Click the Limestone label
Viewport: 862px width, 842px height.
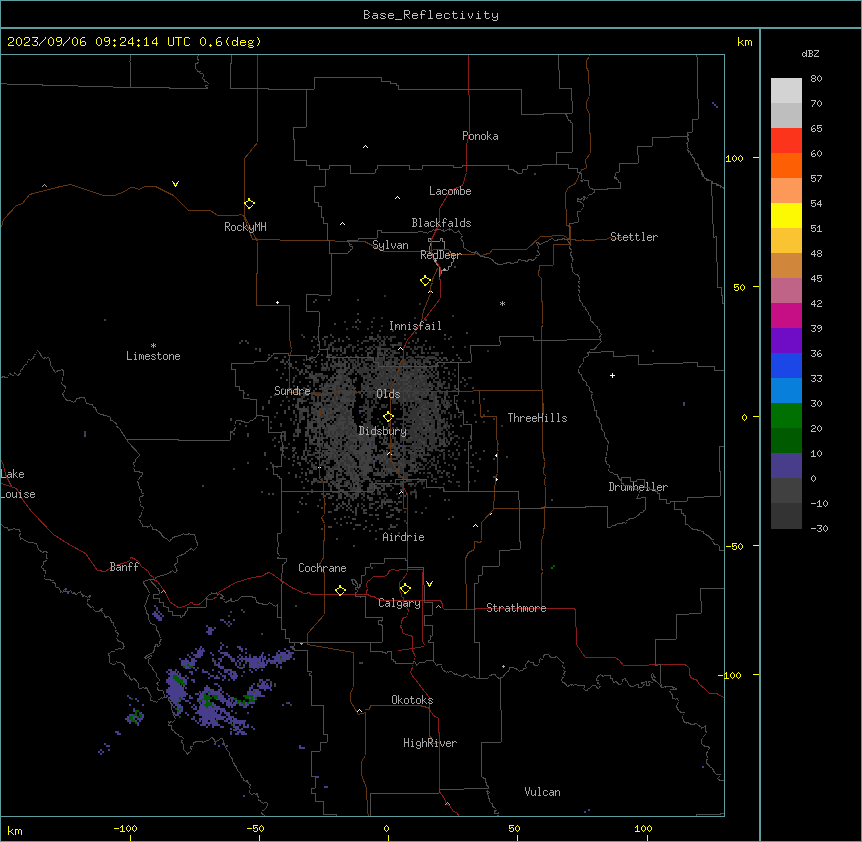(x=153, y=356)
